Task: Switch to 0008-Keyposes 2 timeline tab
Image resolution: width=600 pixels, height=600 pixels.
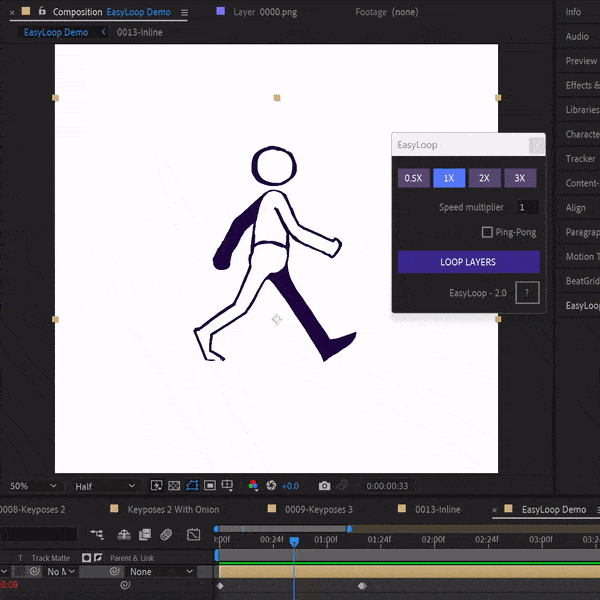Action: [x=32, y=510]
